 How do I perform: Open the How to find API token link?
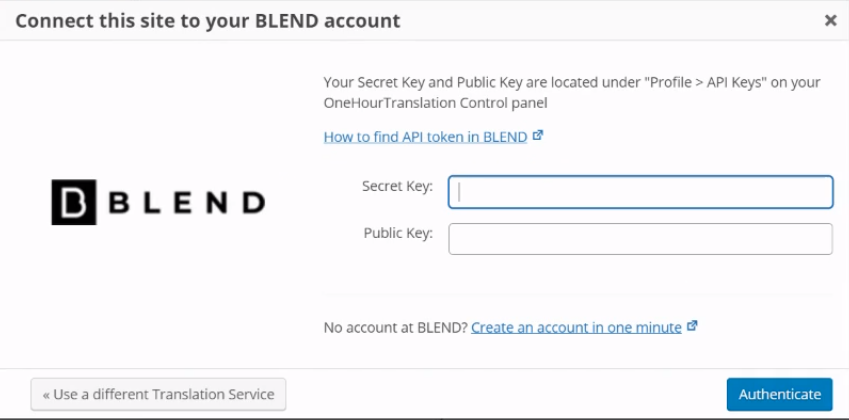pos(425,137)
